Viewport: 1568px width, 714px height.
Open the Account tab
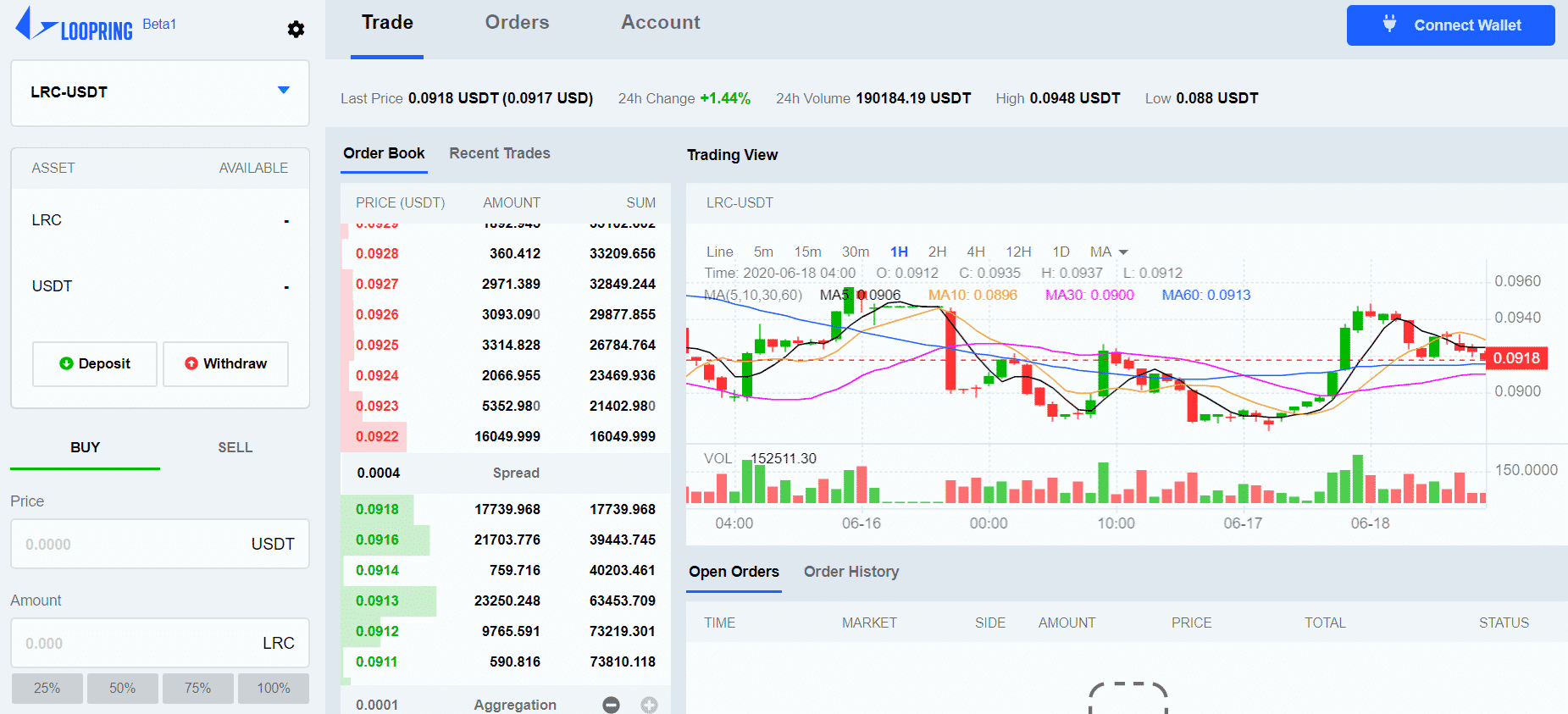[661, 23]
